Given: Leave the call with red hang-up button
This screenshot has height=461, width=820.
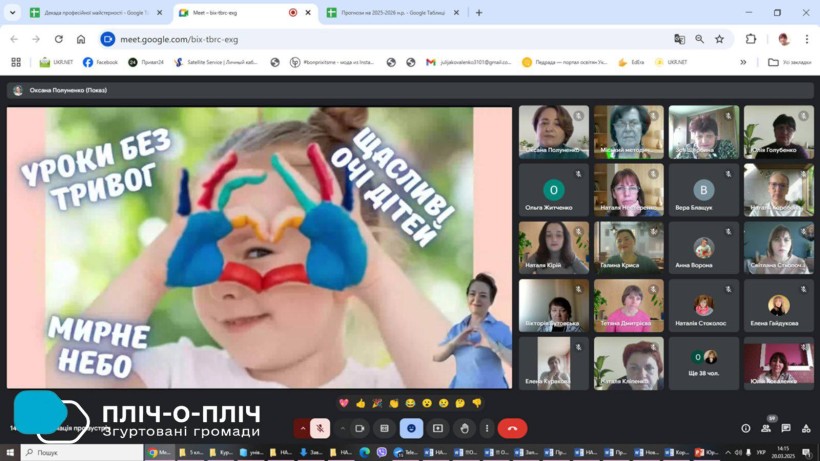Looking at the screenshot, I should (512, 429).
